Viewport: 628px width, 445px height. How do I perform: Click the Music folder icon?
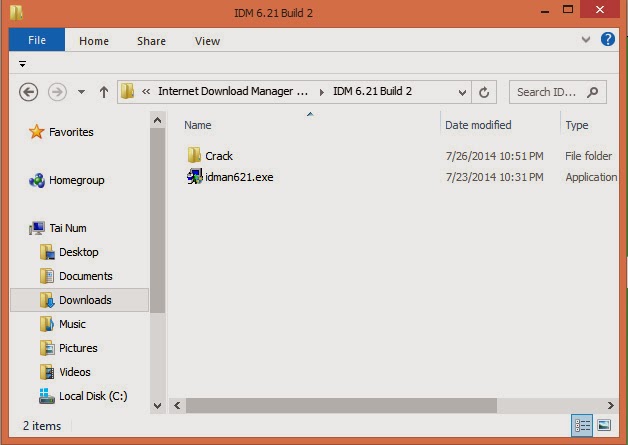(x=47, y=324)
